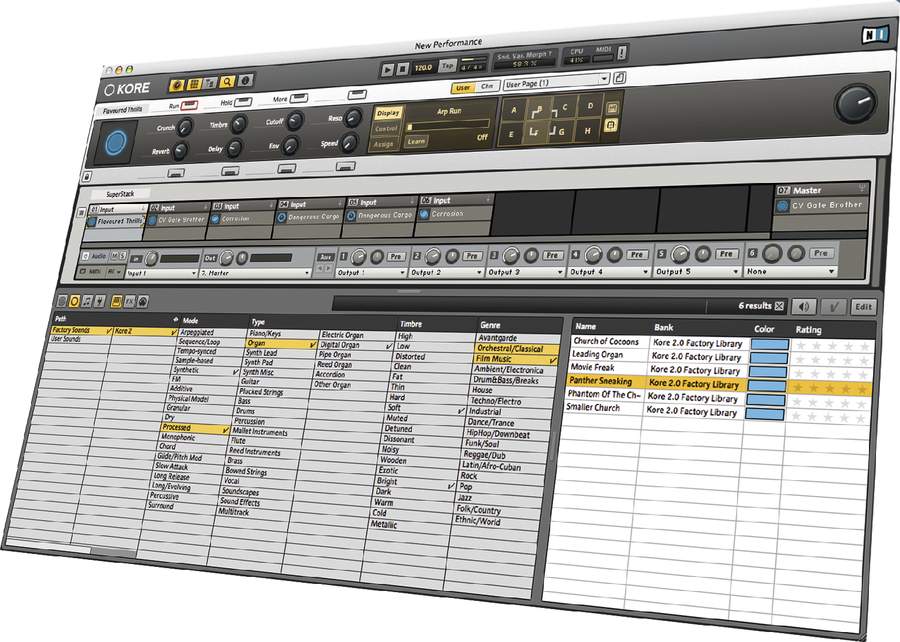900x642 pixels.
Task: Open the Input 1 dropdown
Action: [x=162, y=274]
